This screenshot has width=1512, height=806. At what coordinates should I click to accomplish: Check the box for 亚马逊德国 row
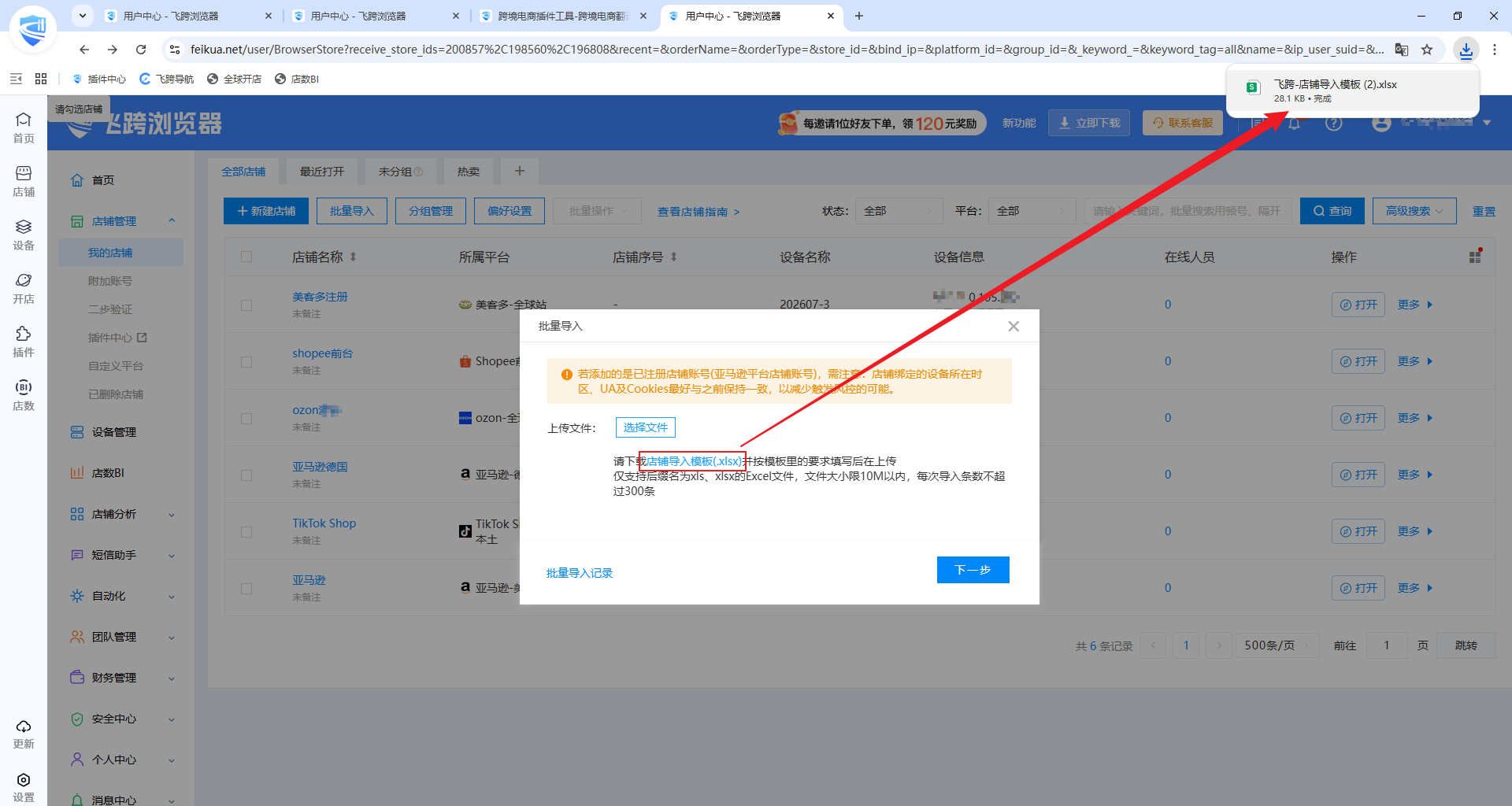[246, 475]
